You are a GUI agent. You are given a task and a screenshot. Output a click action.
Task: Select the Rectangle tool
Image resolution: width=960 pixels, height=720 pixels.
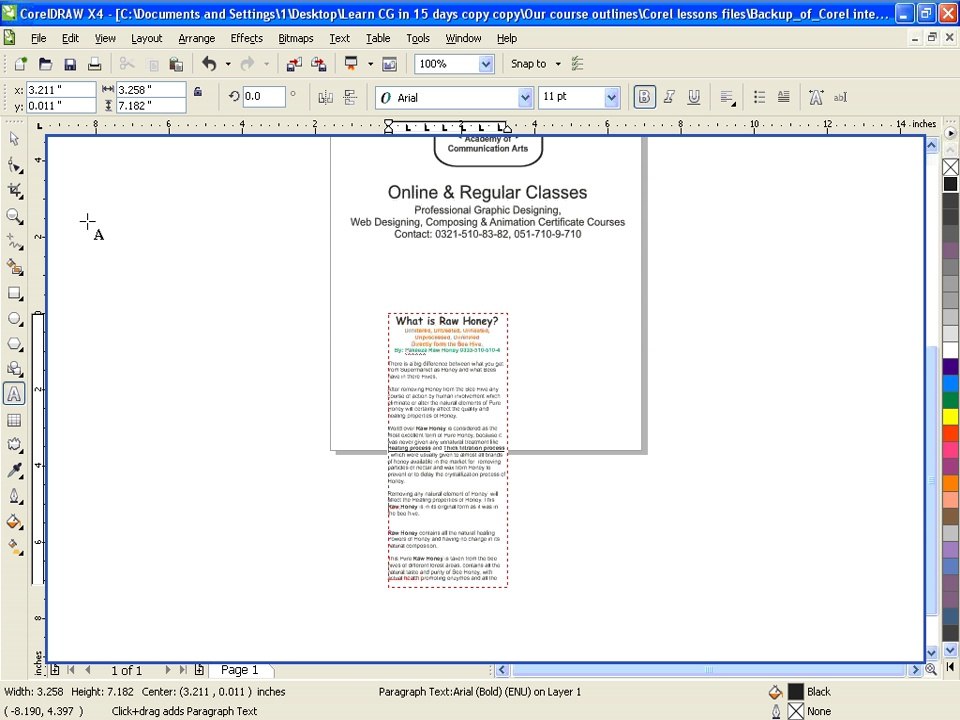[x=14, y=293]
